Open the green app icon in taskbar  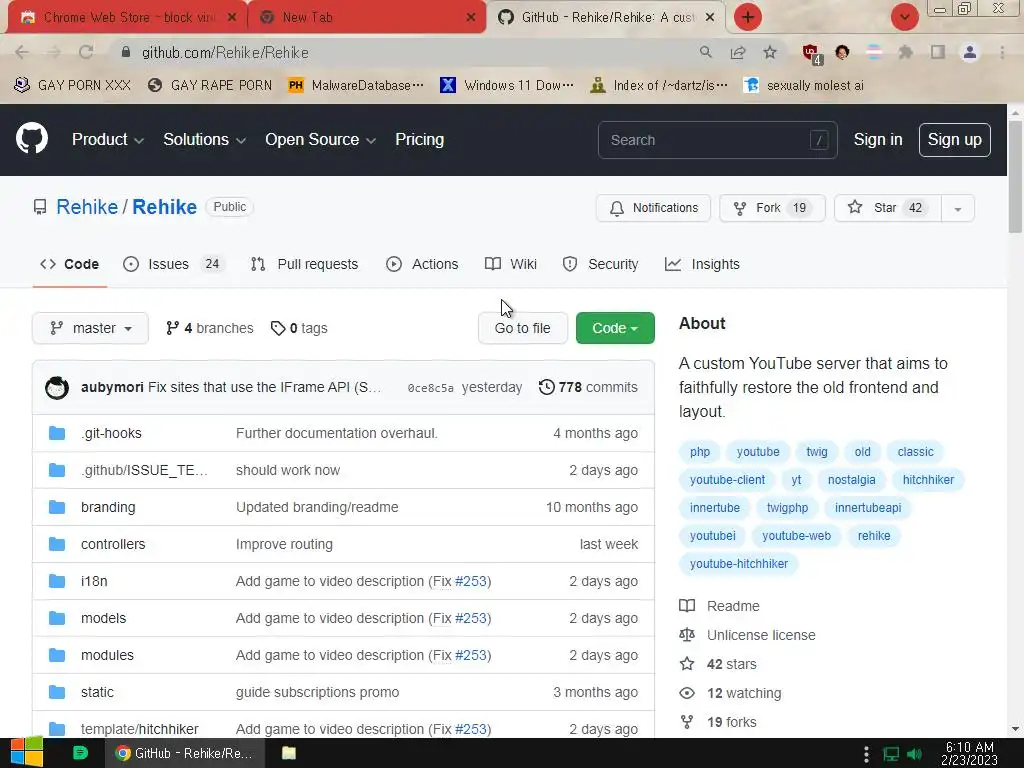click(x=80, y=753)
